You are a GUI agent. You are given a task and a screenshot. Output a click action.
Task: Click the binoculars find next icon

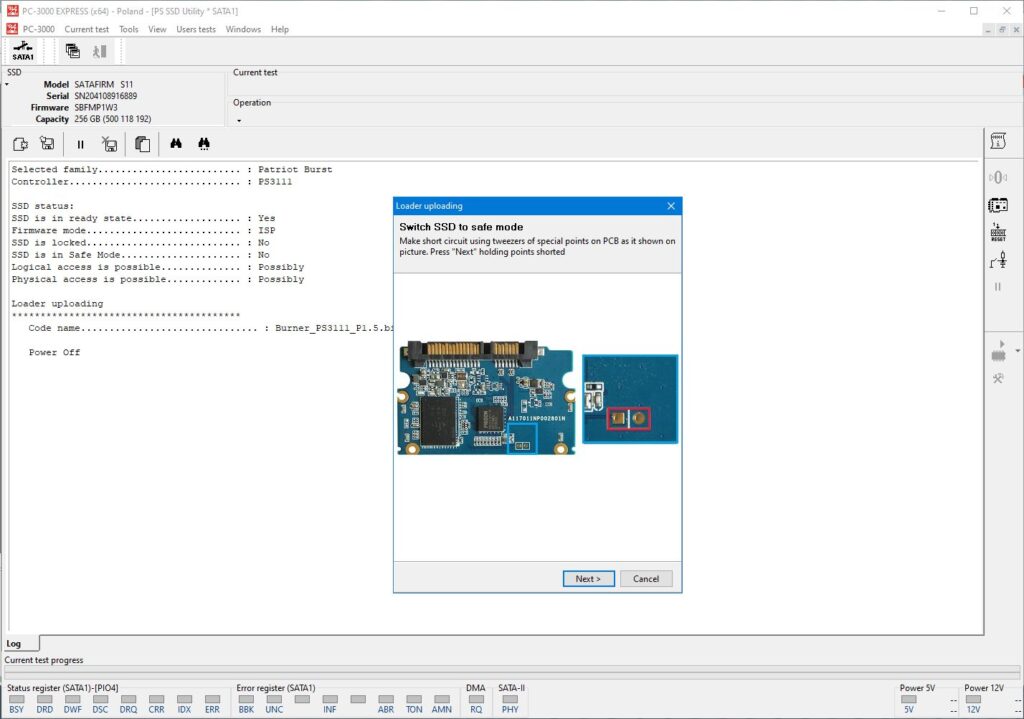pos(204,144)
